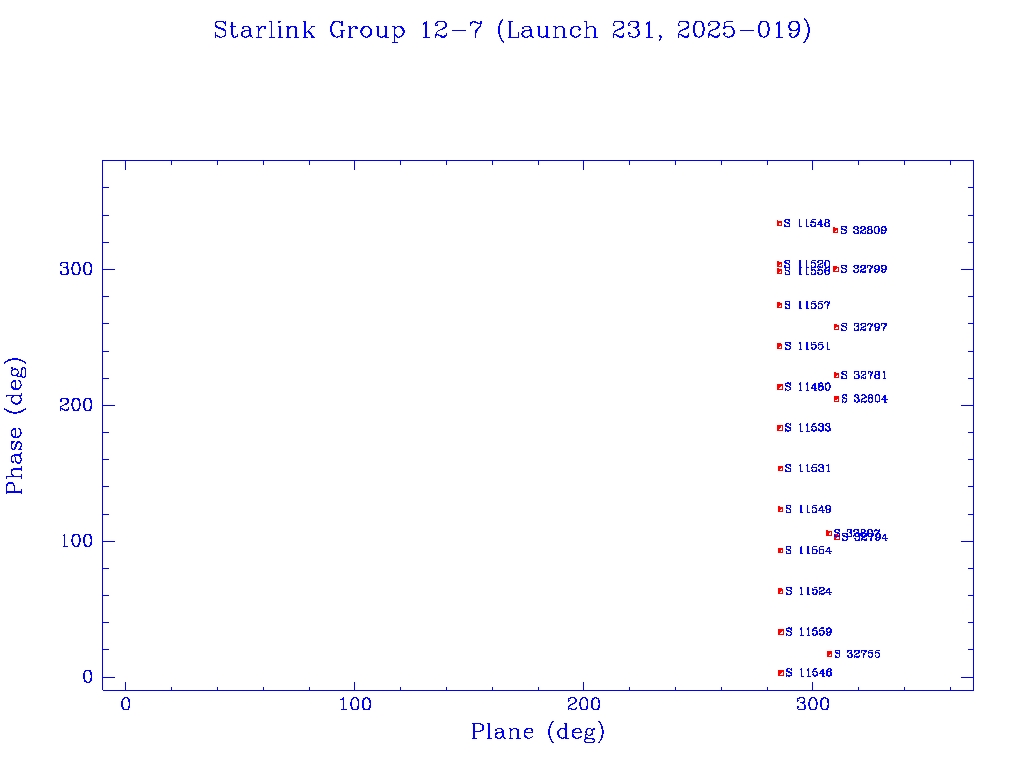
Task: Click the 200 tick label on Phase axis
Action: pos(76,405)
